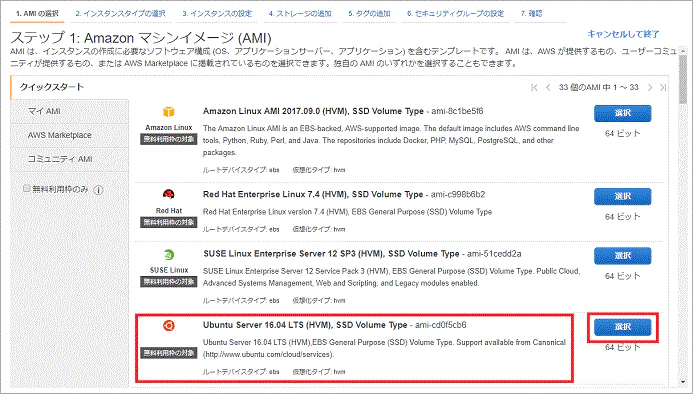Select Red Hat Enterprise Linux 7.4 AMI
This screenshot has width=693, height=394.
point(622,196)
